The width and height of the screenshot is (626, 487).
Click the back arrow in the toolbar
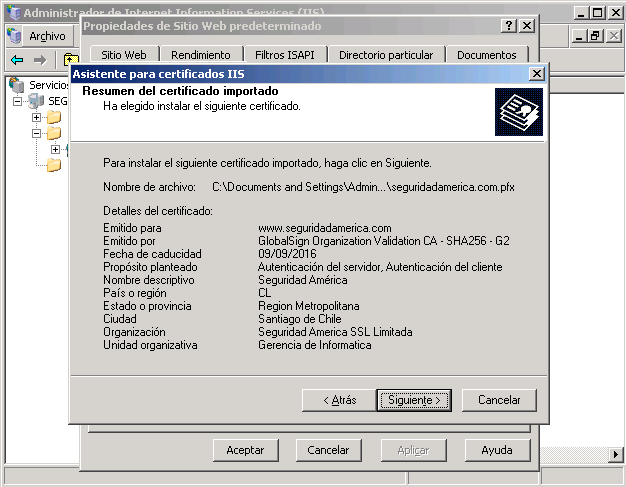(x=17, y=60)
